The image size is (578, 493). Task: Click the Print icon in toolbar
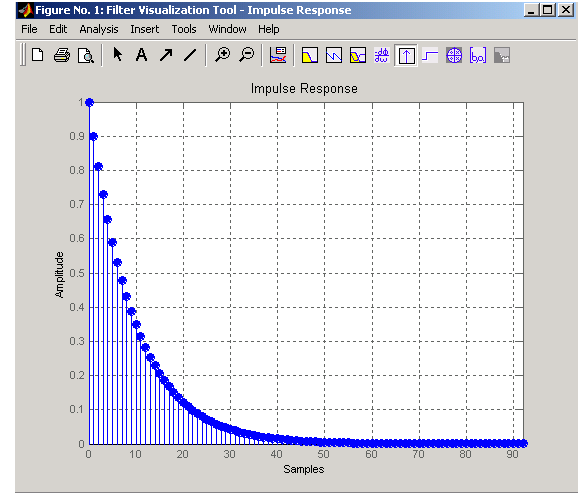click(62, 55)
